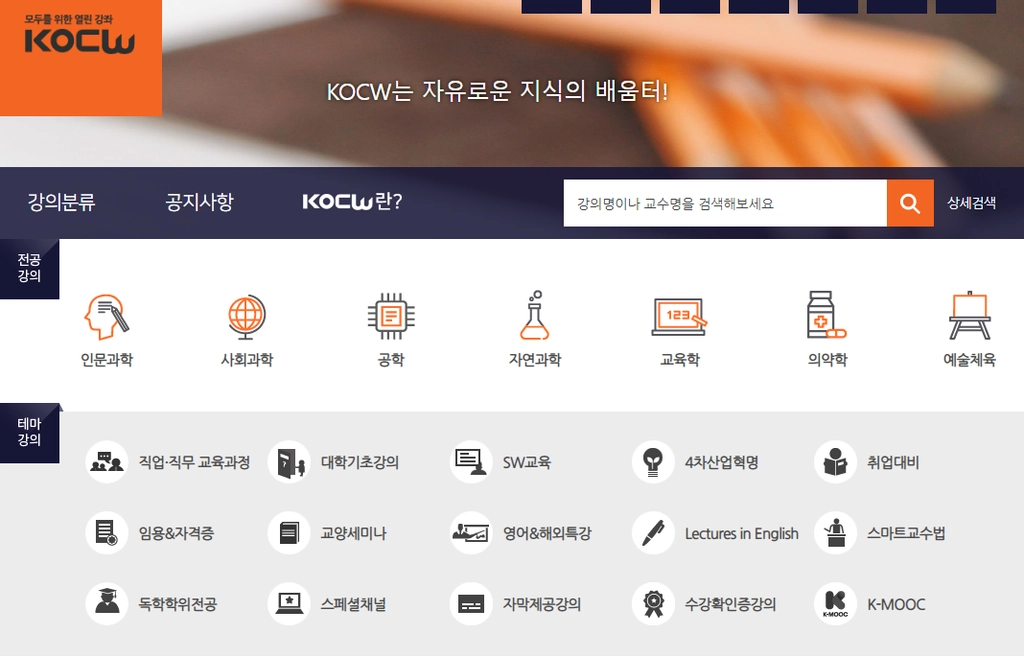The width and height of the screenshot is (1024, 663).
Task: Open the SW교육 theme link
Action: tap(526, 462)
